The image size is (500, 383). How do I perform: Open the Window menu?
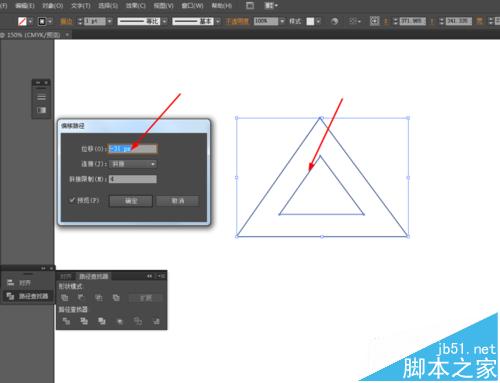tap(192, 6)
